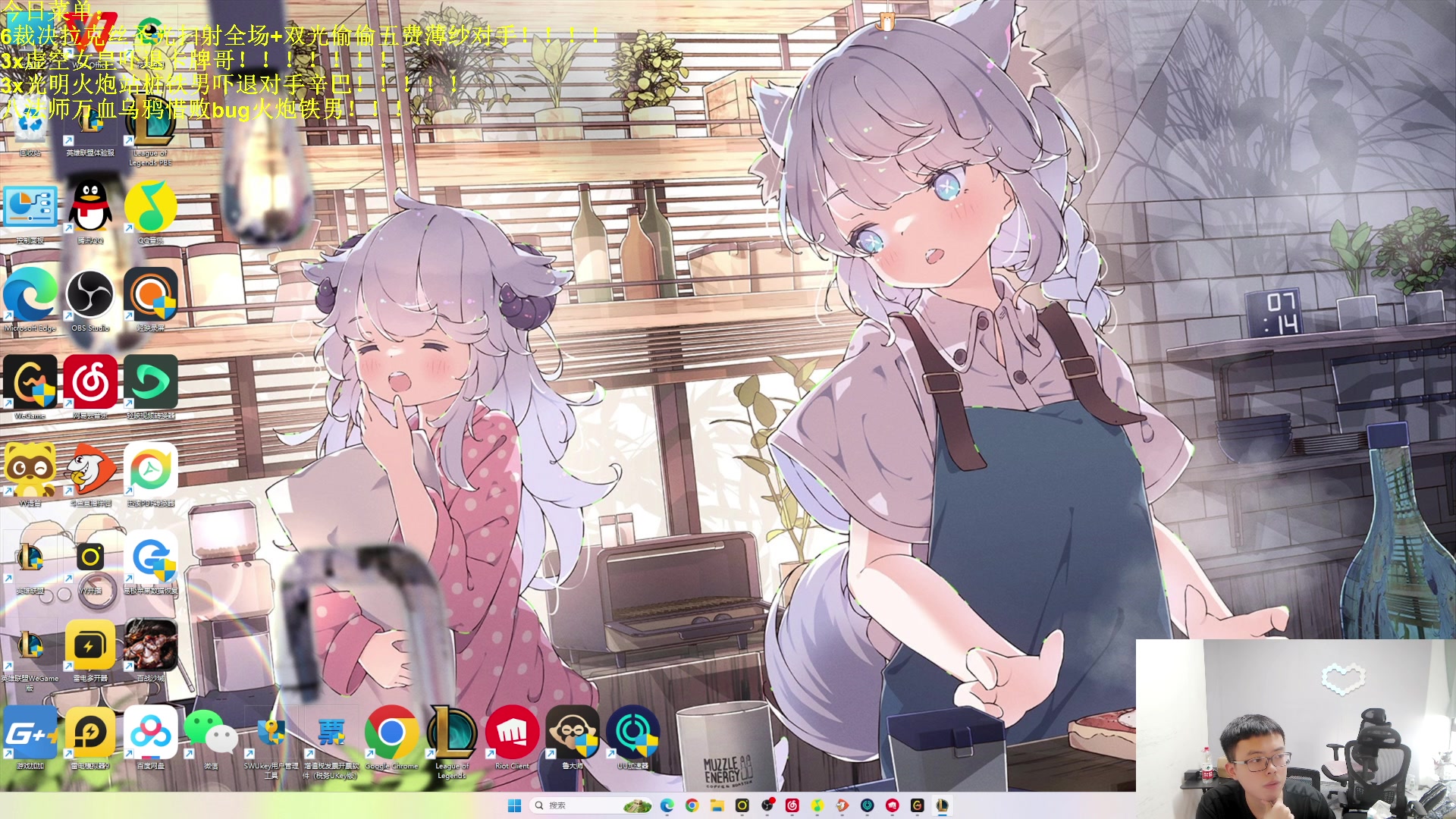Open Google Chrome desktop shortcut
This screenshot has height=819, width=1456.
[x=391, y=737]
